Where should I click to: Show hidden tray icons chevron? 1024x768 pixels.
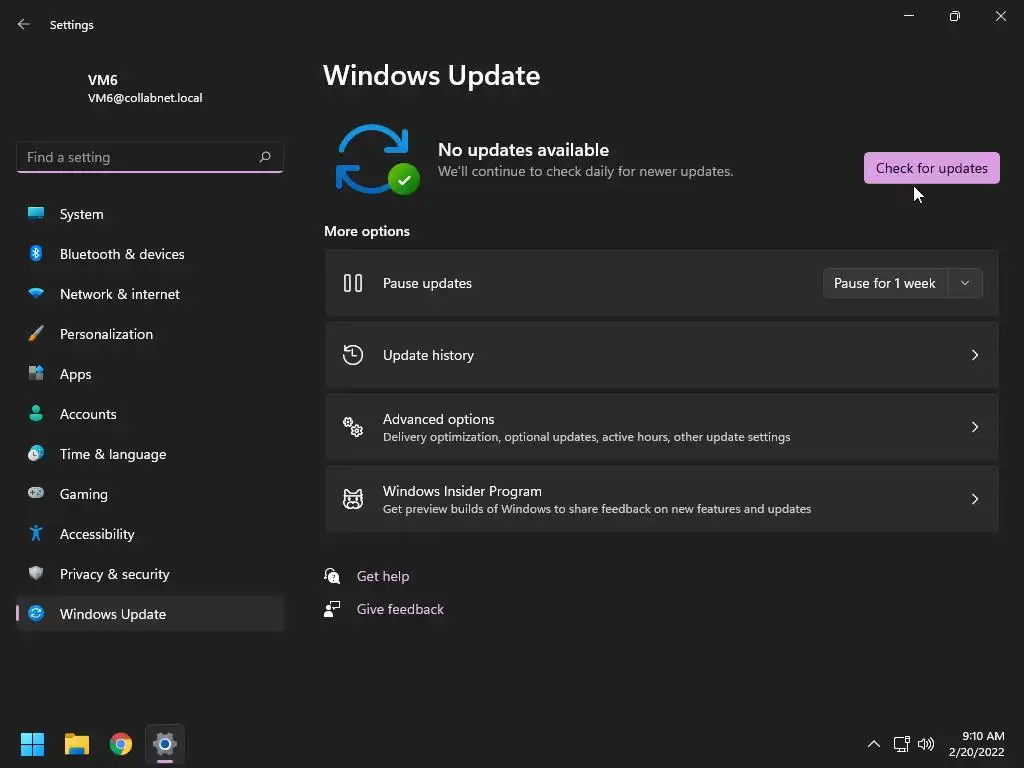[x=874, y=744]
